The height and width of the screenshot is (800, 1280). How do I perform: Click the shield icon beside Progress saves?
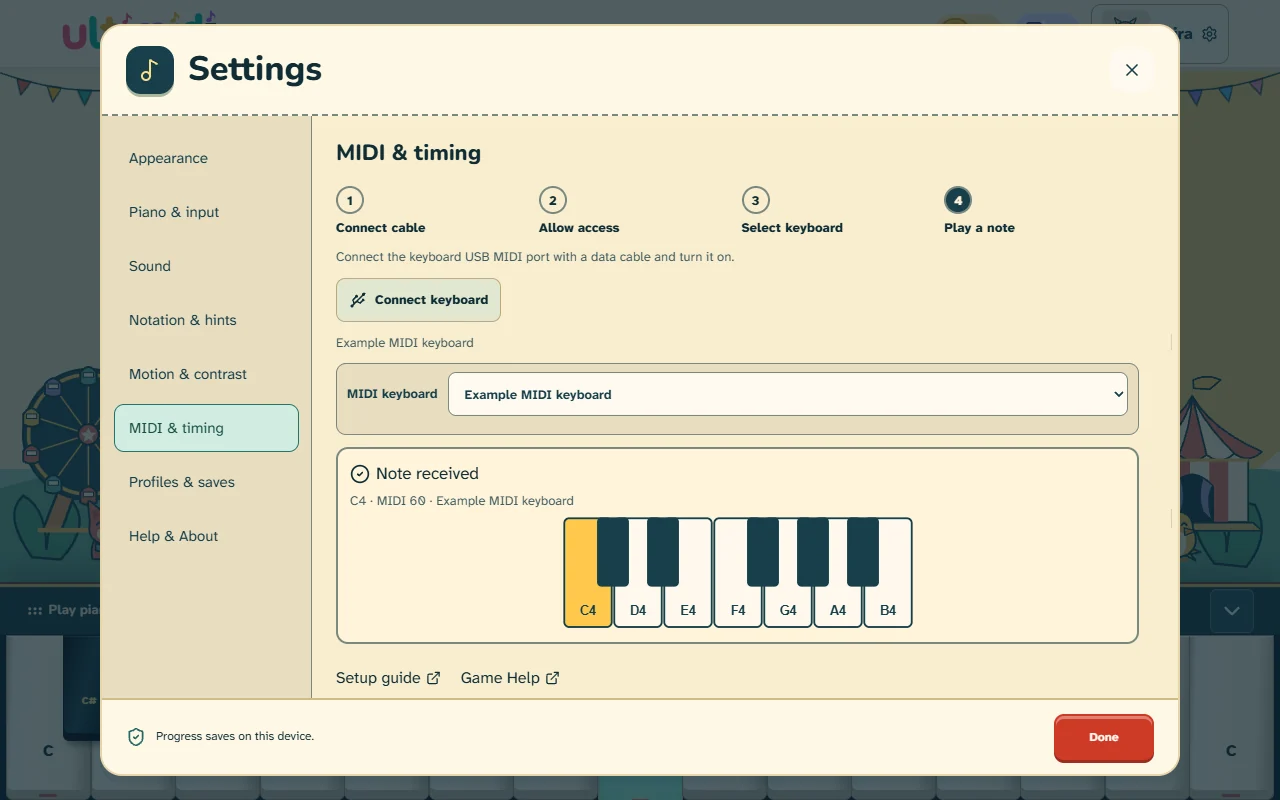(136, 737)
